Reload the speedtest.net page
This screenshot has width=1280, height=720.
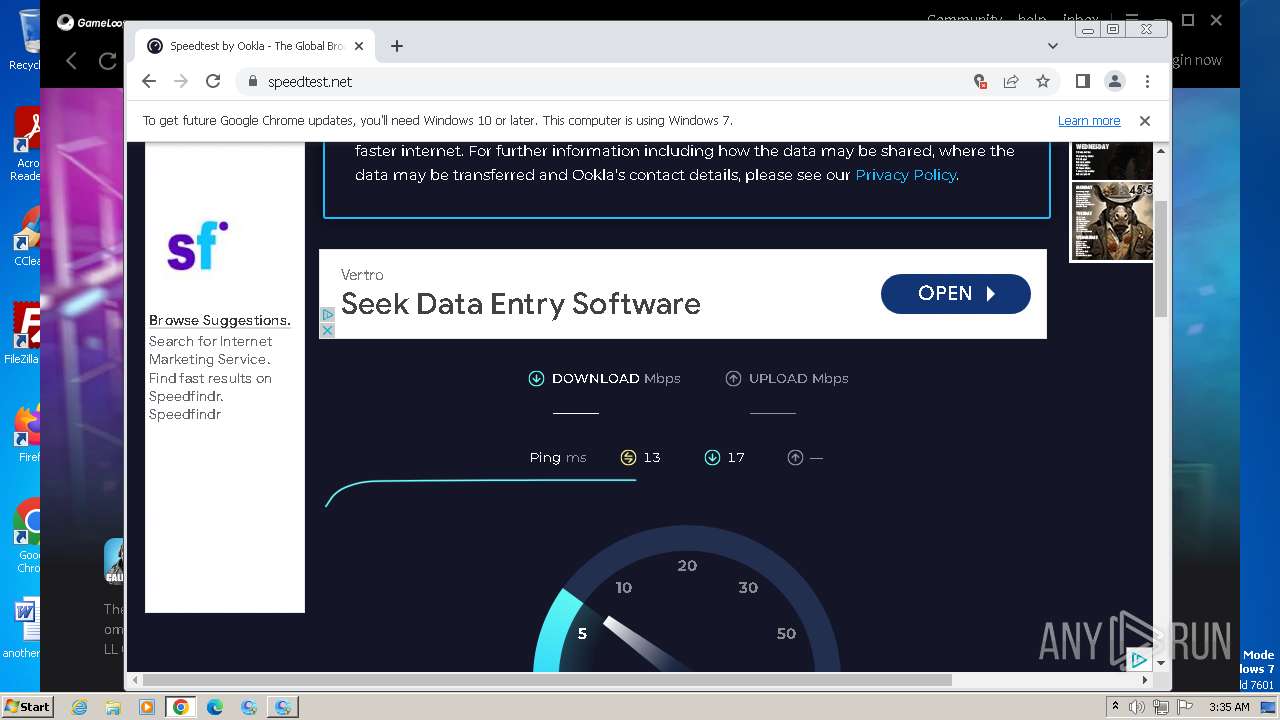(213, 81)
